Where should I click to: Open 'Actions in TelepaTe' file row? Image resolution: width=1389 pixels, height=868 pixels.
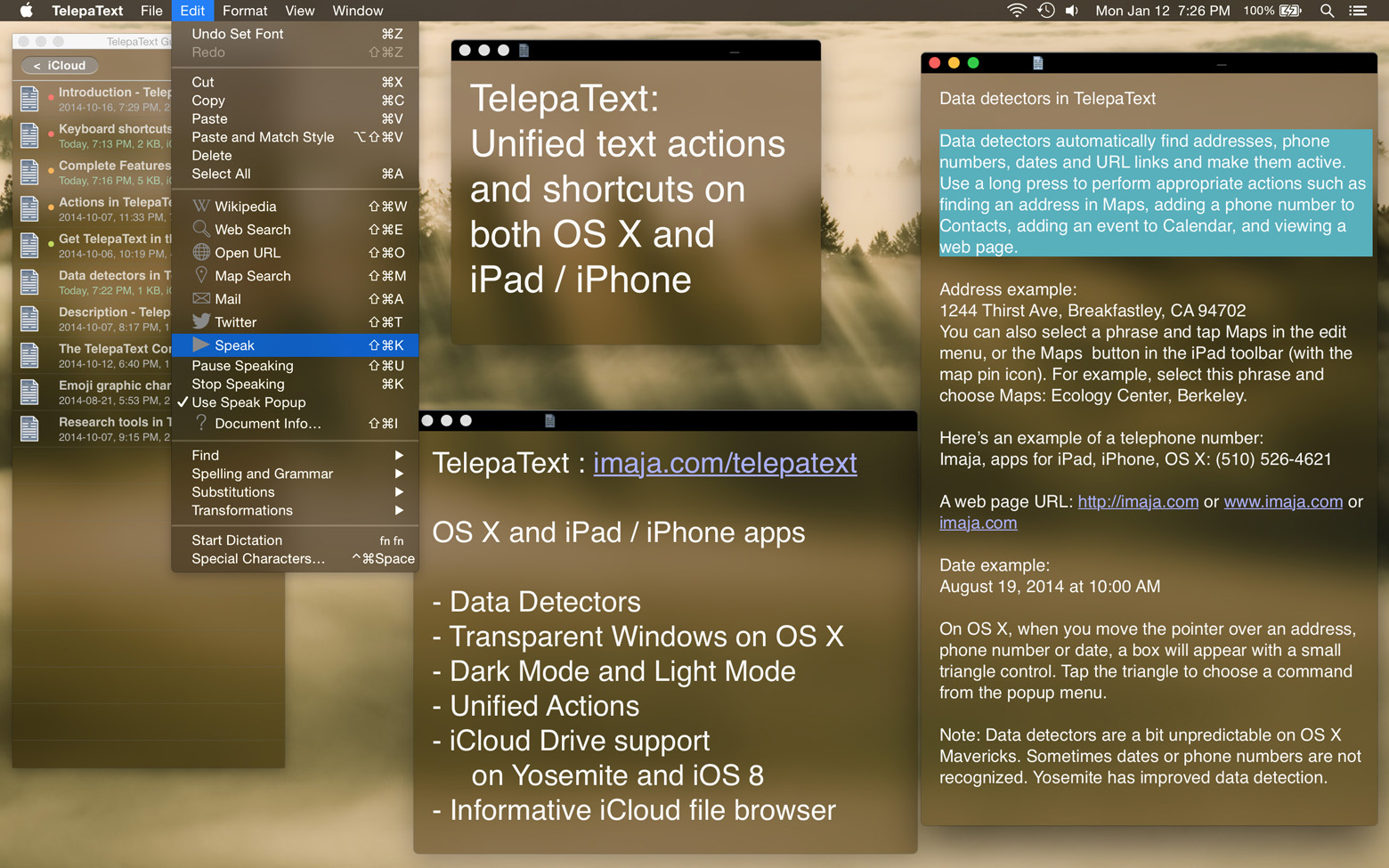(93, 208)
